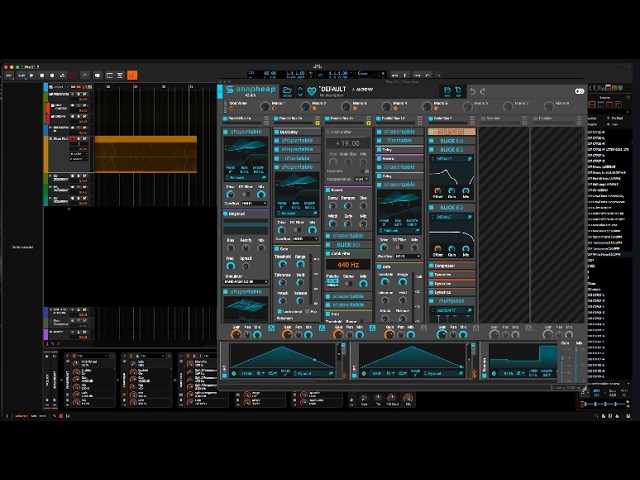The width and height of the screenshot is (640, 480).
Task: Click the dark red button in the DAW toolbar
Action: click(73, 76)
